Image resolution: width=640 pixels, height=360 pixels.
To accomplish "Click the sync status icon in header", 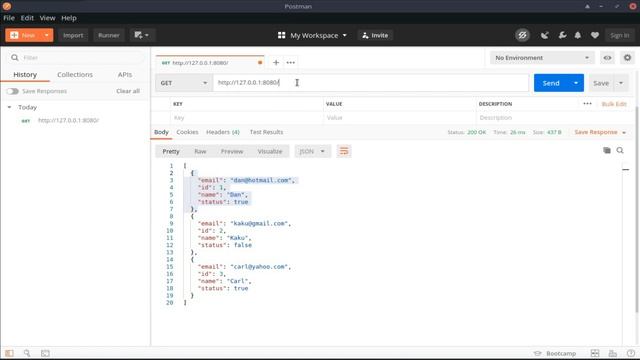I will tap(522, 35).
